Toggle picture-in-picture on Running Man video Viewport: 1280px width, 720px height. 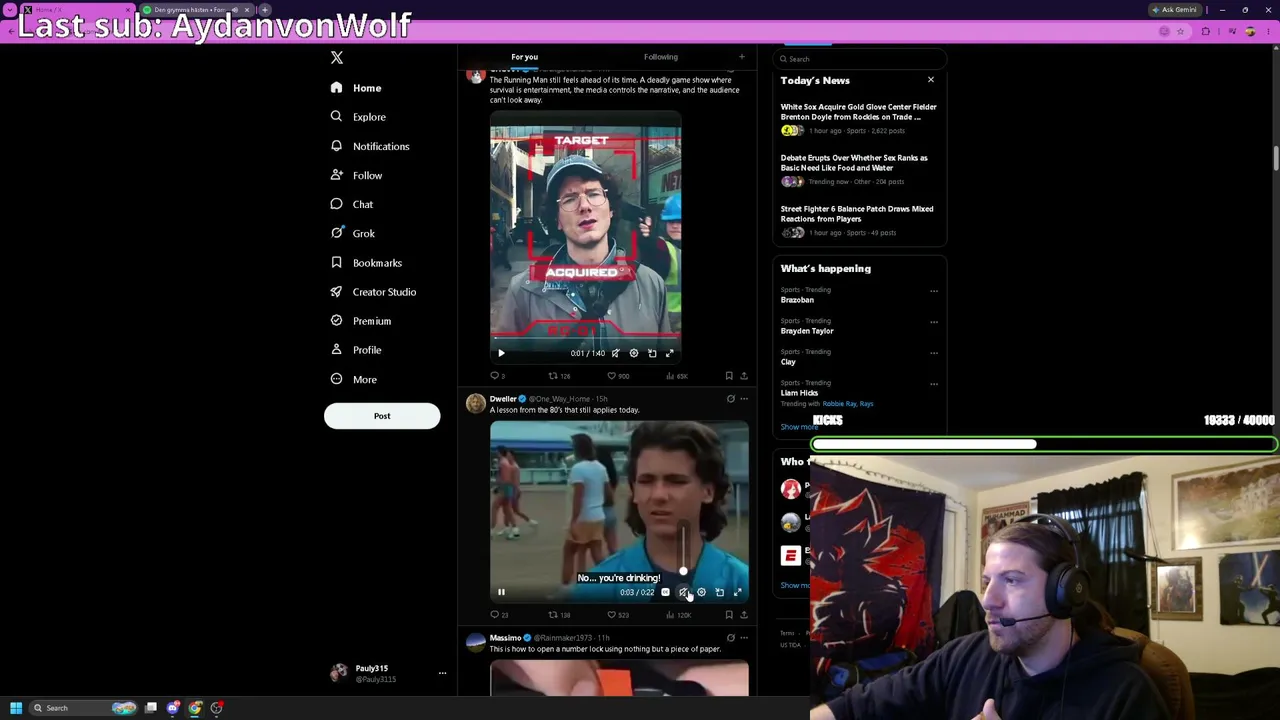click(652, 353)
